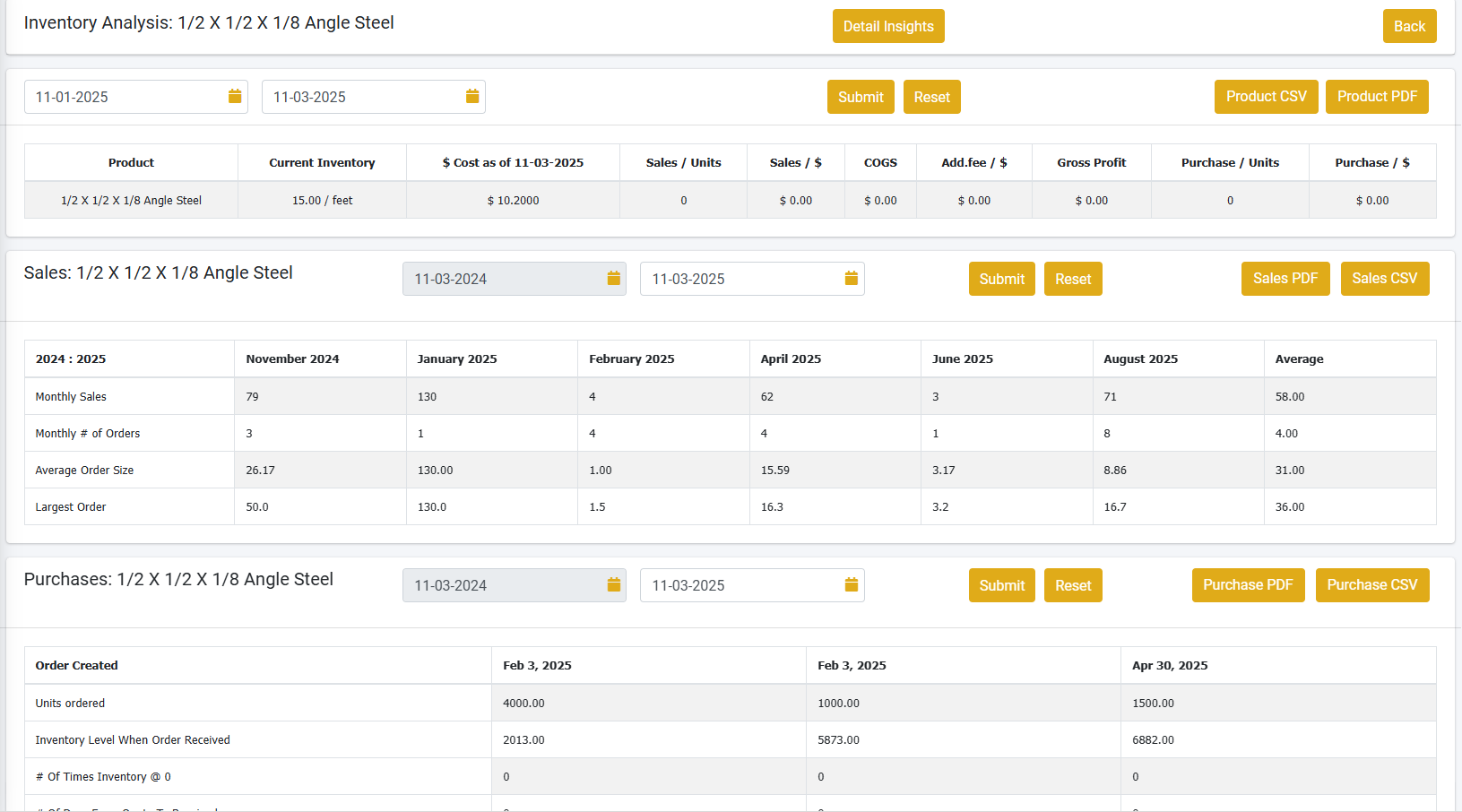This screenshot has height=812, width=1462.
Task: Open calendar icon for Sales end date 11-03-2025
Action: point(852,279)
